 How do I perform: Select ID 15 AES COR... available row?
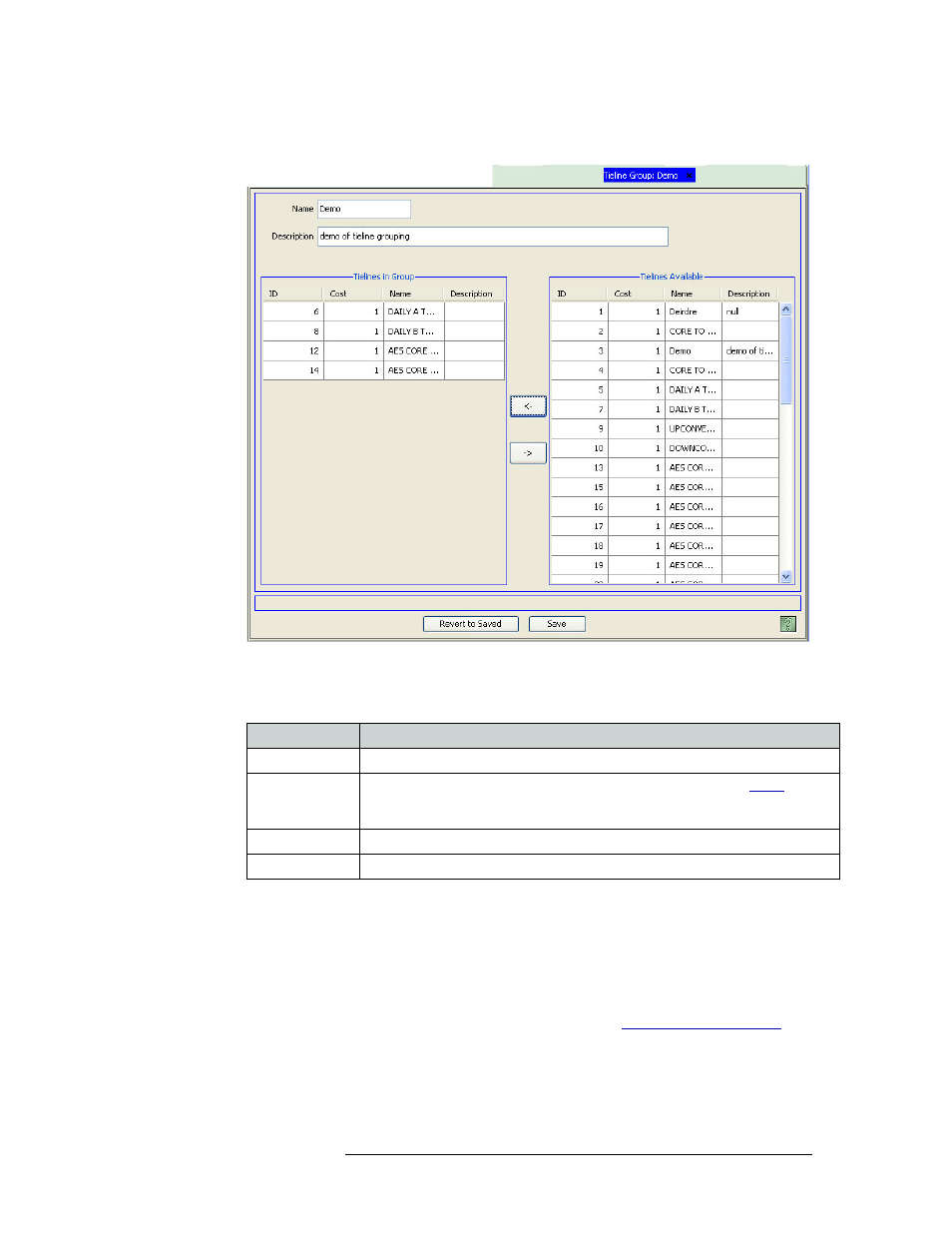[665, 487]
